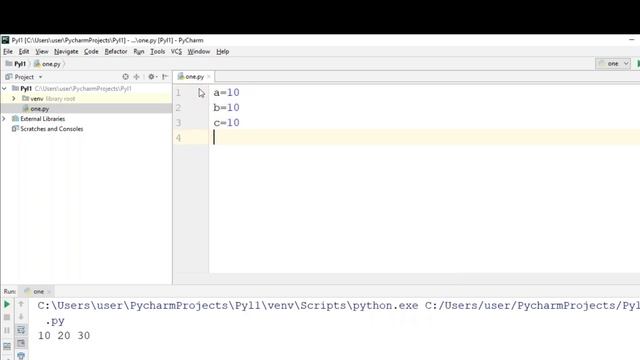Click the scroll-from-source target icon in Project panel

125,77
